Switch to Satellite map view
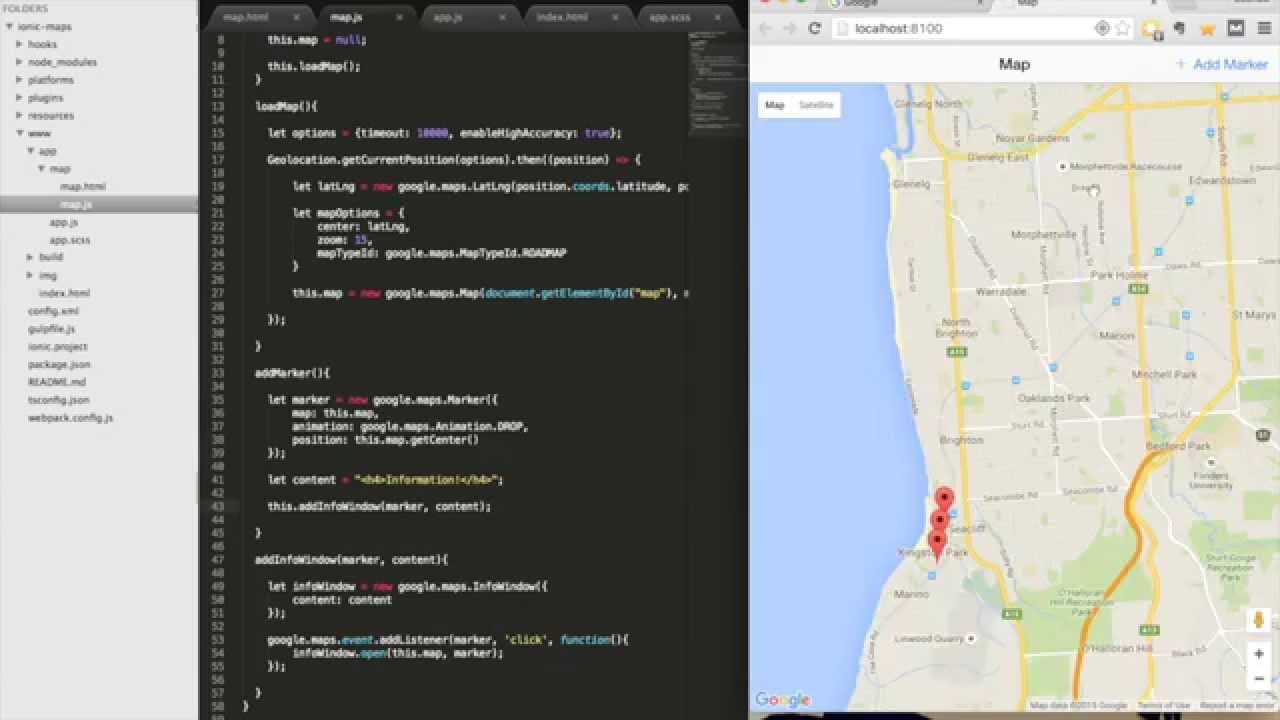The image size is (1280, 720). click(816, 105)
